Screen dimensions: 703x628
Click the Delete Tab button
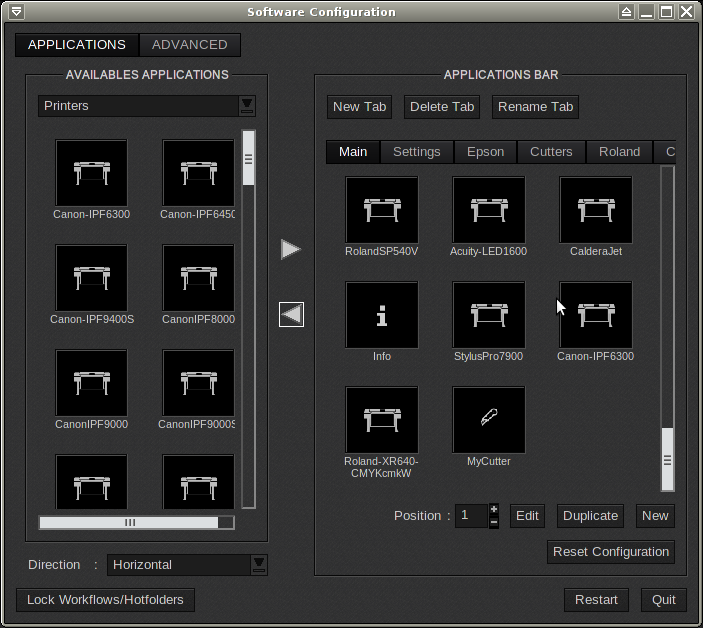click(x=442, y=107)
